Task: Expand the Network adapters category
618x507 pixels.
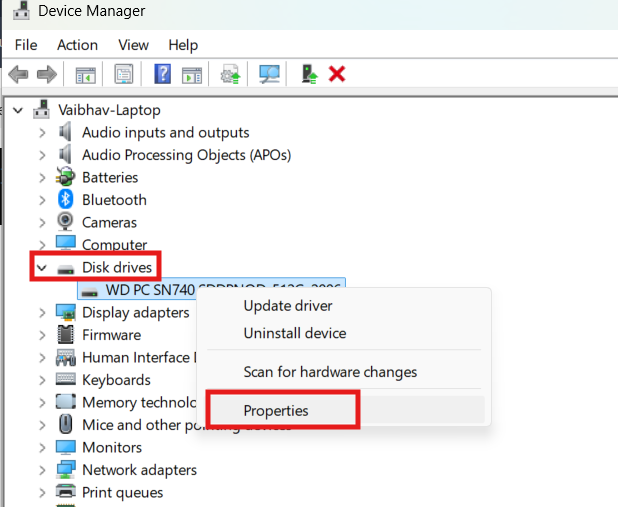Action: (x=41, y=470)
